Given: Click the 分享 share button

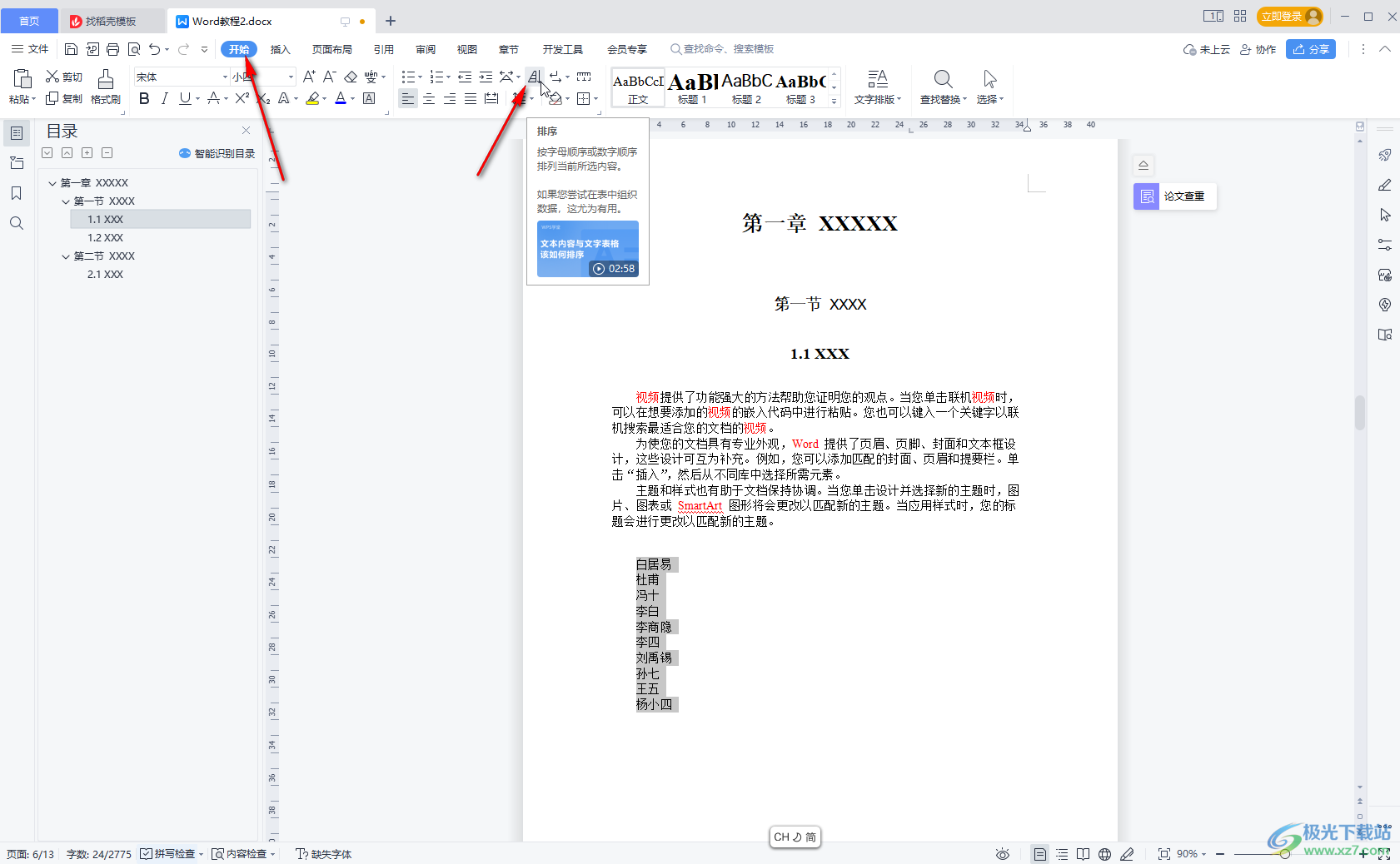Looking at the screenshot, I should click(1310, 49).
